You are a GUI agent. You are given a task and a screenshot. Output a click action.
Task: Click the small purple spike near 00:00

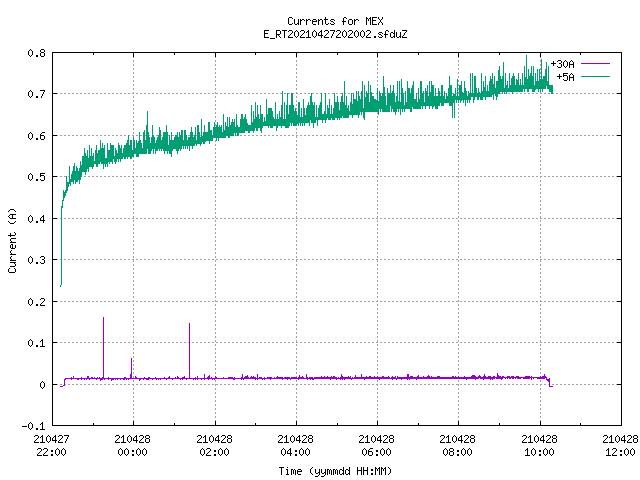coord(131,367)
